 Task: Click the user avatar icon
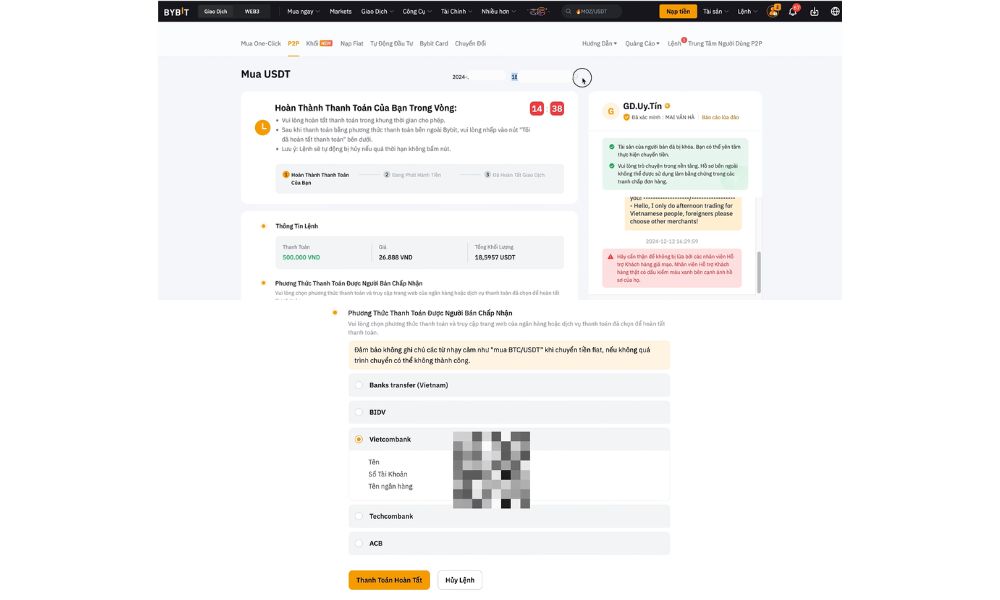click(773, 11)
